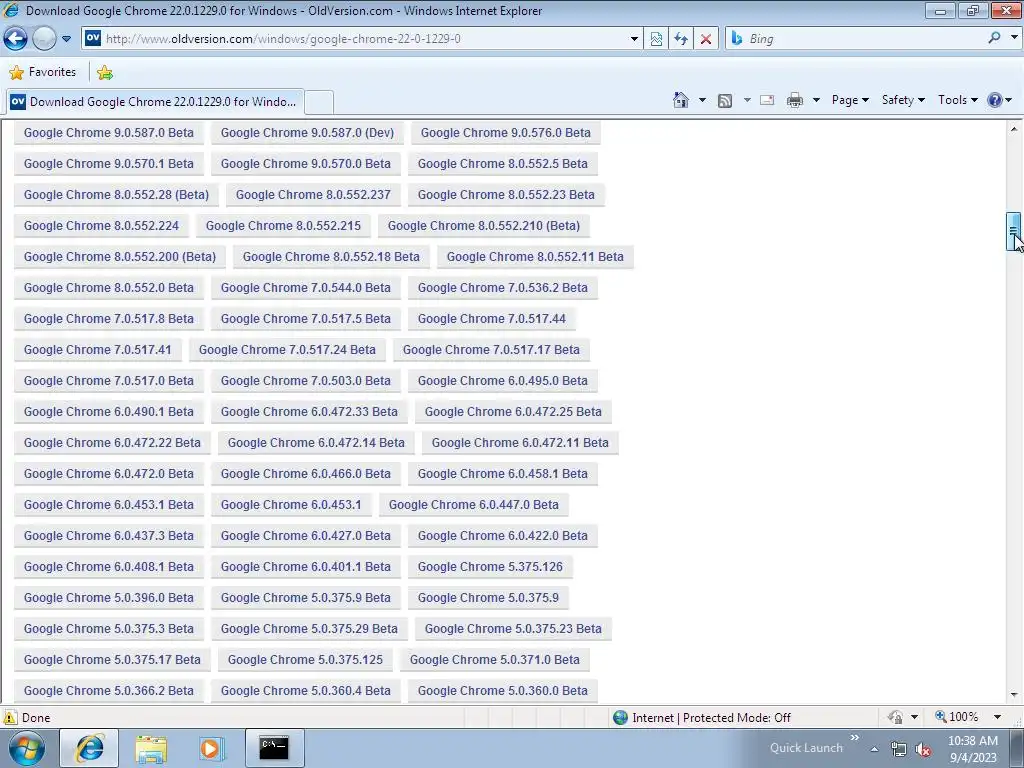The width and height of the screenshot is (1024, 768).
Task: Open Google Chrome 8.0.552.237 link
Action: click(x=313, y=195)
